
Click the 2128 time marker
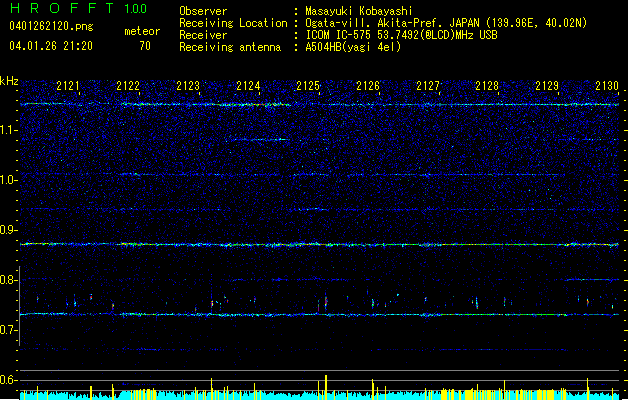click(x=487, y=86)
